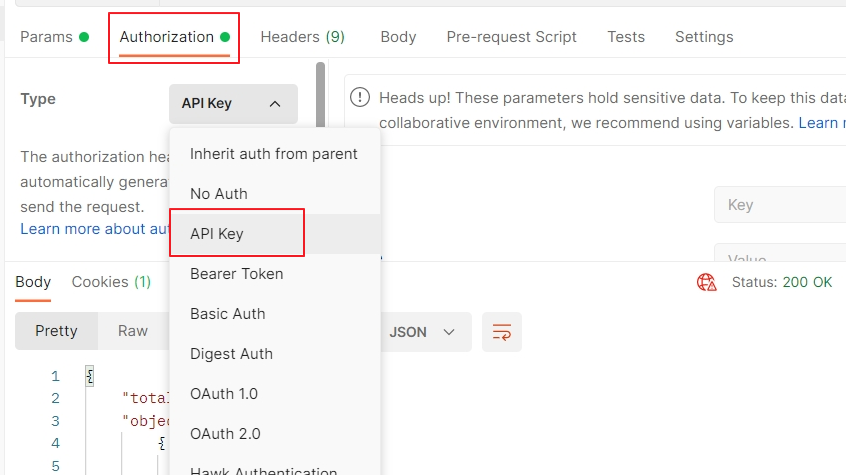Open the Pre-request Script tab
Image resolution: width=846 pixels, height=475 pixels.
pos(511,37)
